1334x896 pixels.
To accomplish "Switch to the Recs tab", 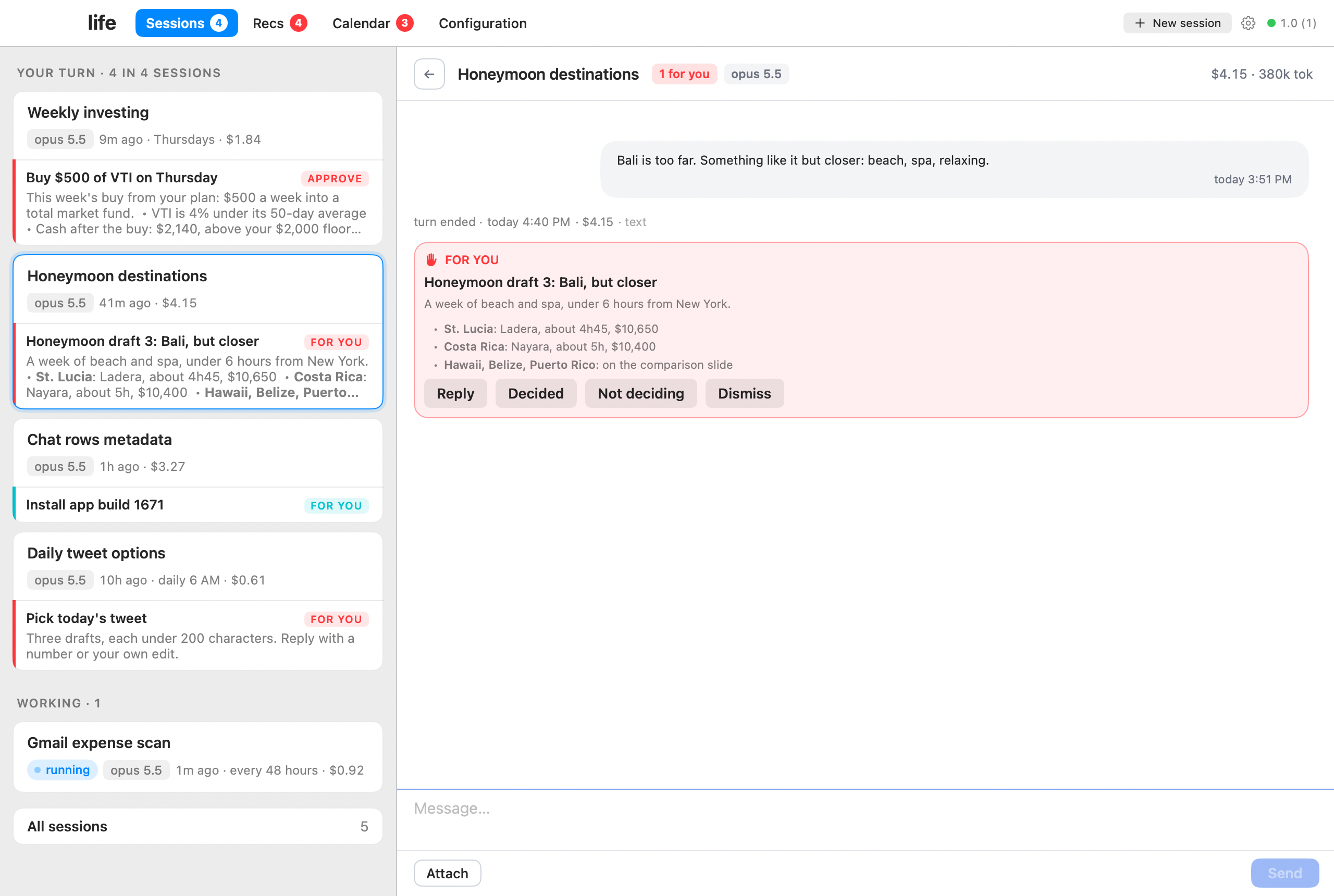I will 280,23.
